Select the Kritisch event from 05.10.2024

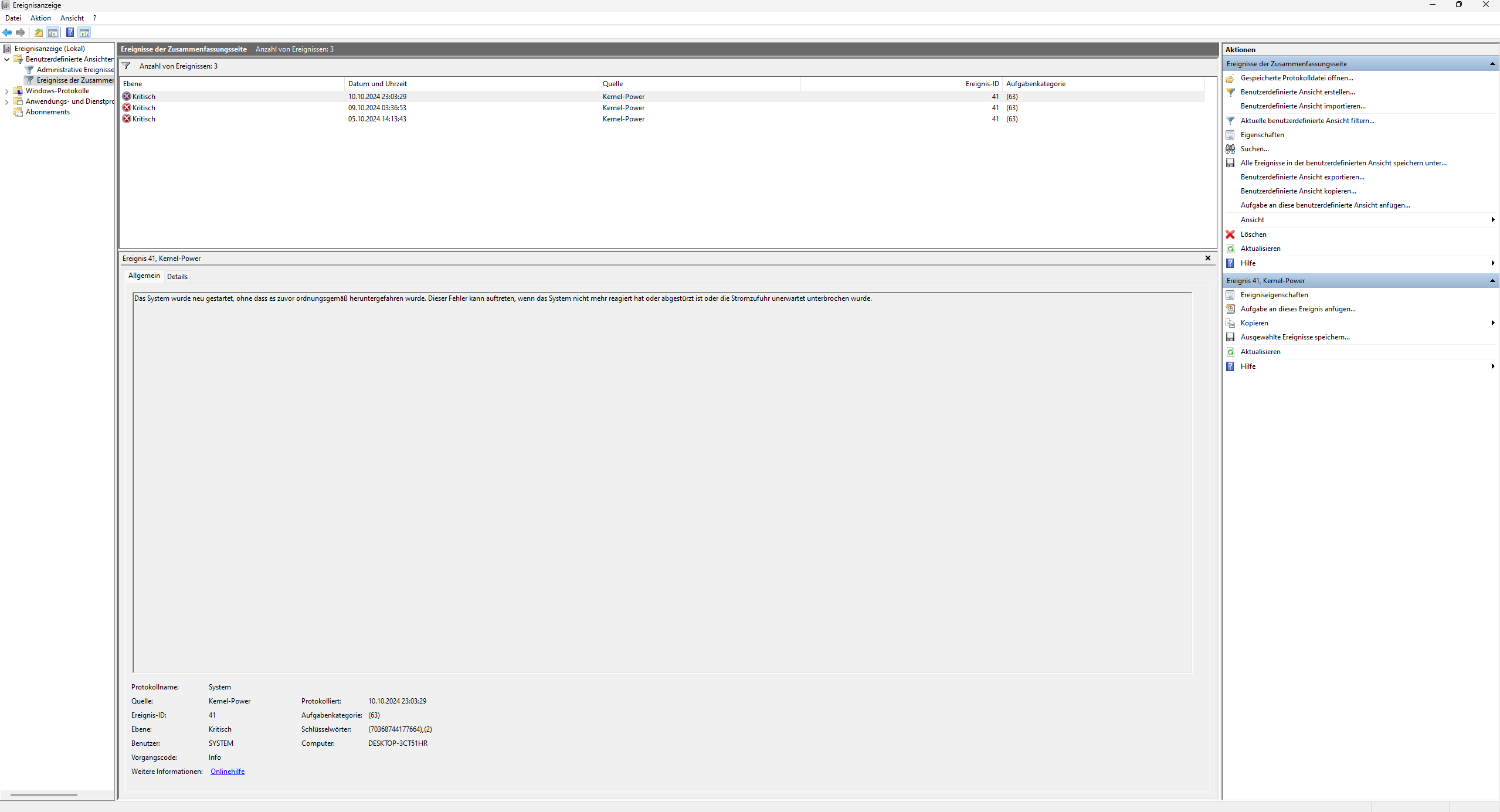click(144, 119)
